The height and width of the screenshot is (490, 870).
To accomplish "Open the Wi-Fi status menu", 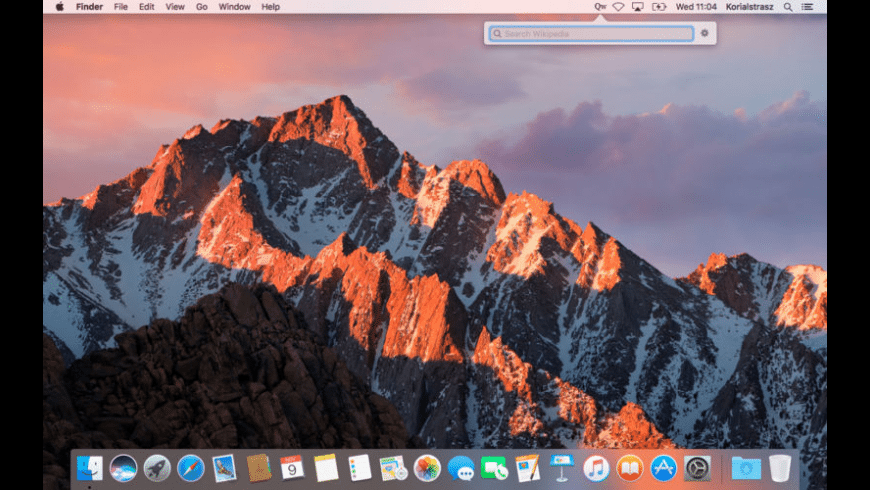I will pyautogui.click(x=618, y=7).
